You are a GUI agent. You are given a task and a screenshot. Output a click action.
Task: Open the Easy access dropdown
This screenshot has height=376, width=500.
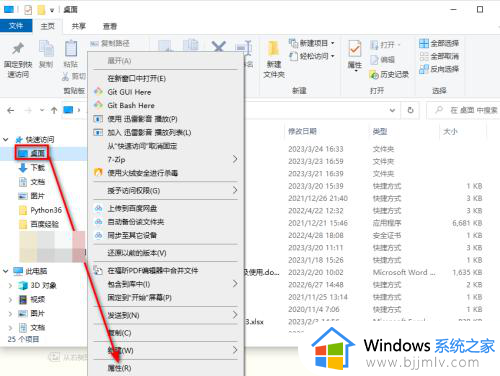[x=312, y=56]
